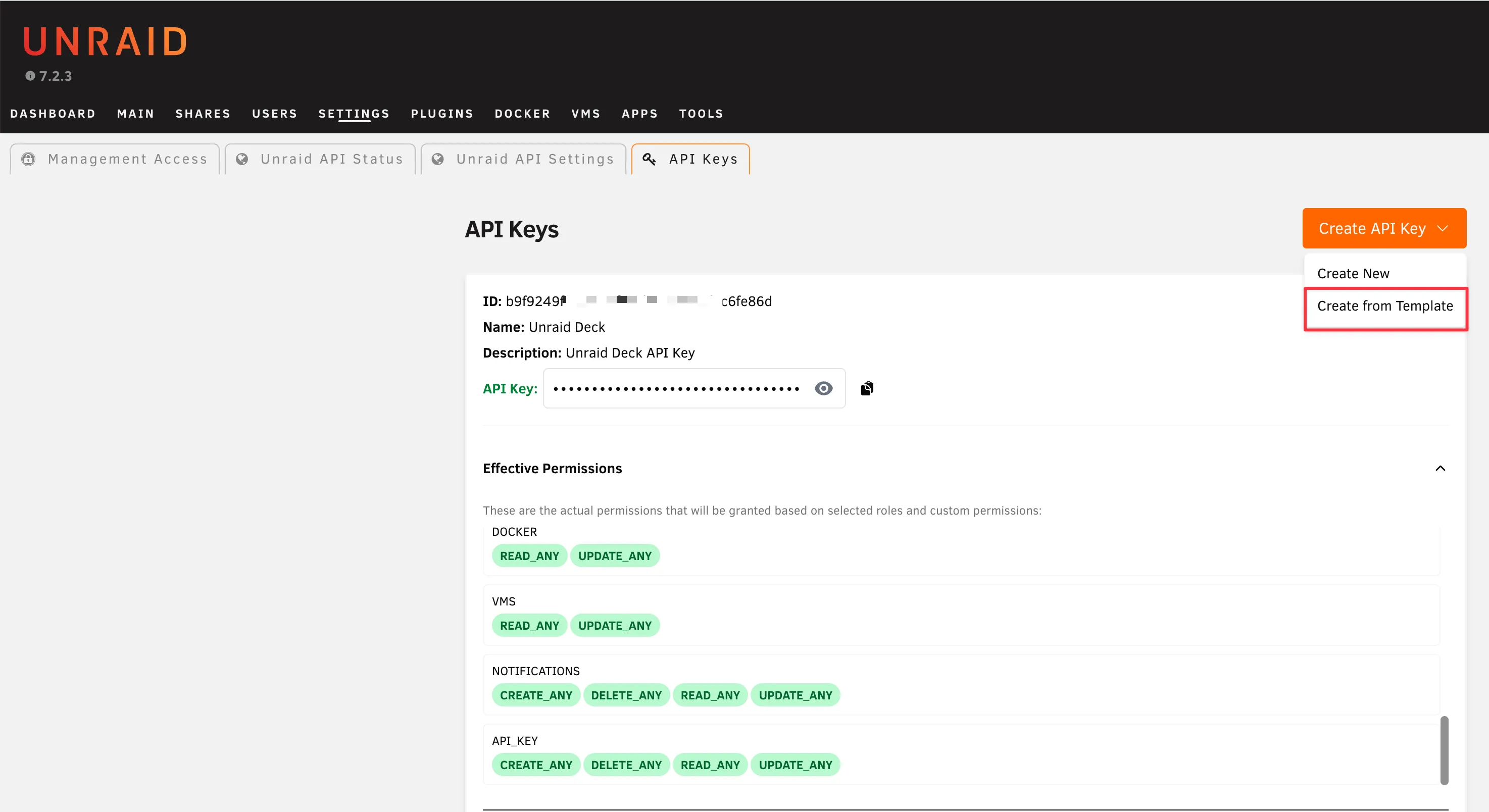Click the globe icon on Unraid API Settings tab

(x=438, y=159)
